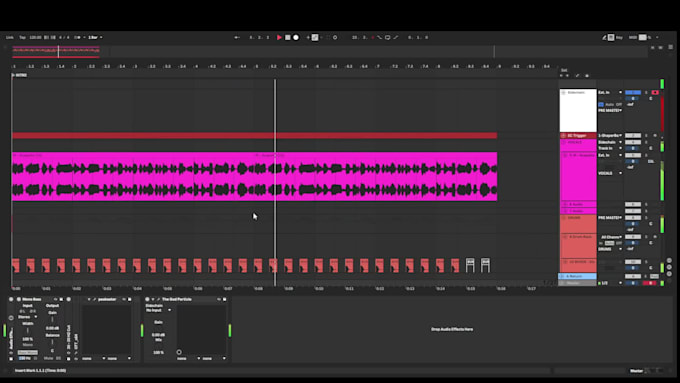
Task: Open the VOCALS output routing dropdown
Action: 610,173
